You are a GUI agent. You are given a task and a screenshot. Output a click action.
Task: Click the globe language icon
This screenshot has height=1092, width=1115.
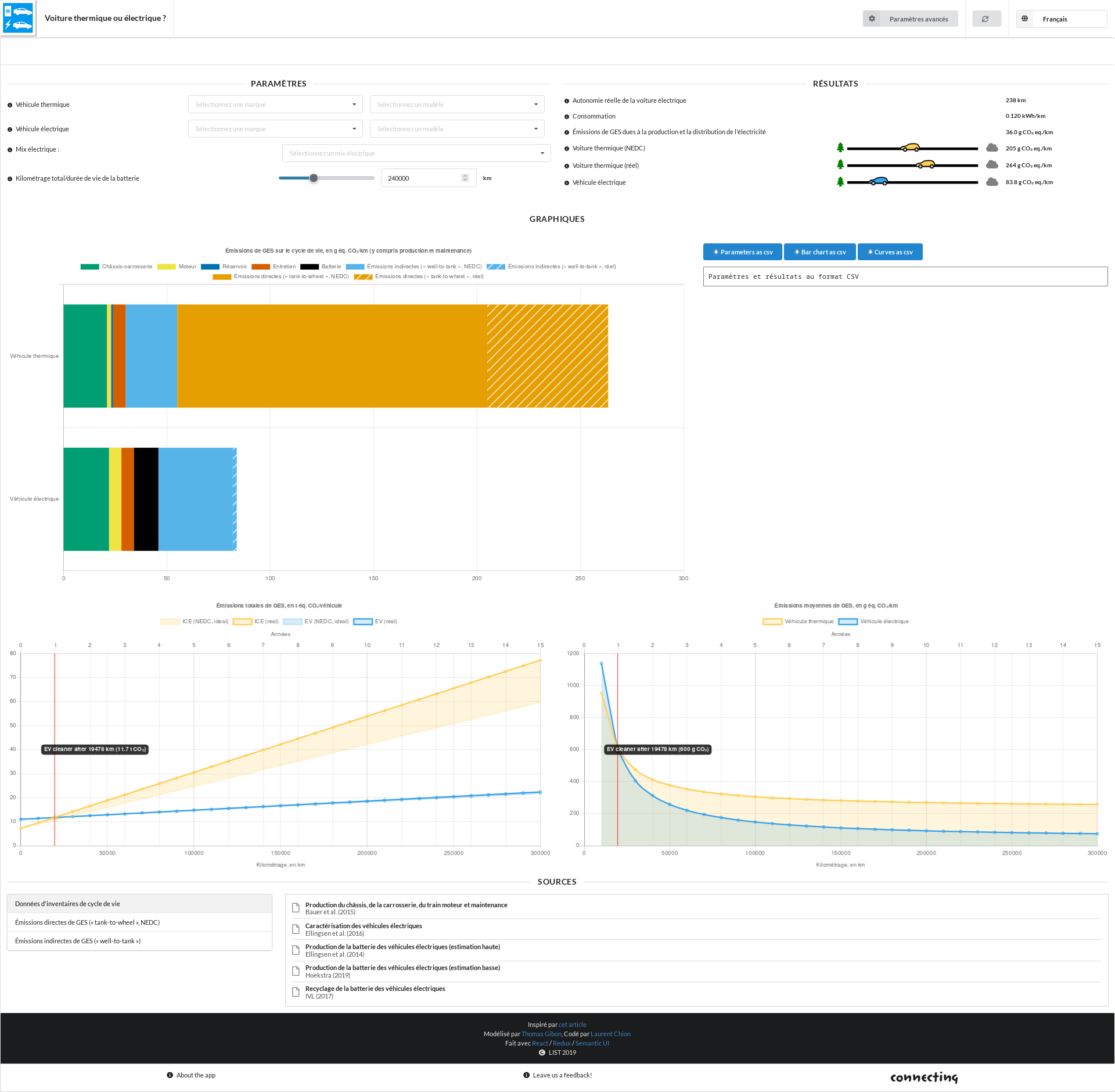pos(1025,19)
